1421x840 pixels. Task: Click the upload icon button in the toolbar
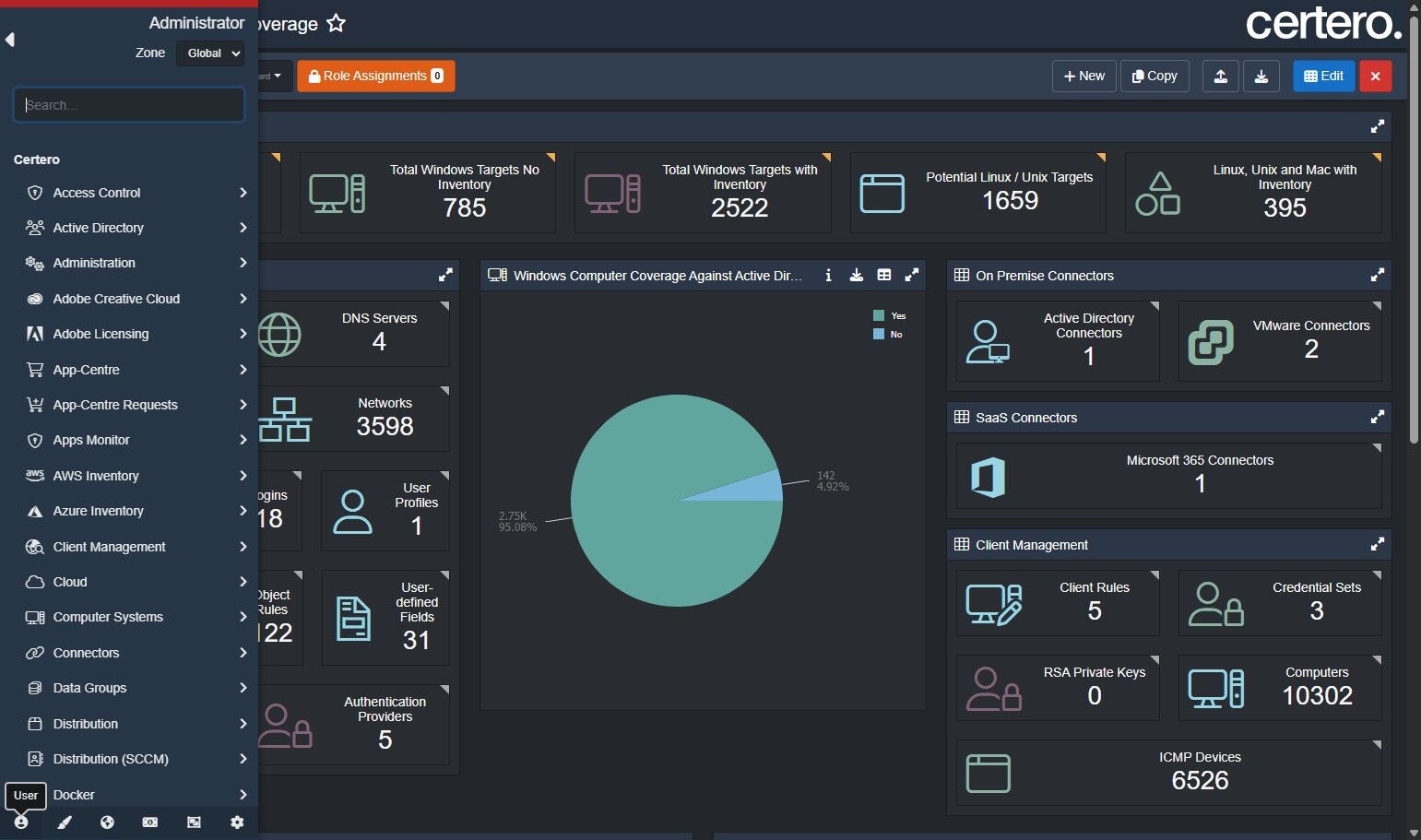click(1220, 77)
